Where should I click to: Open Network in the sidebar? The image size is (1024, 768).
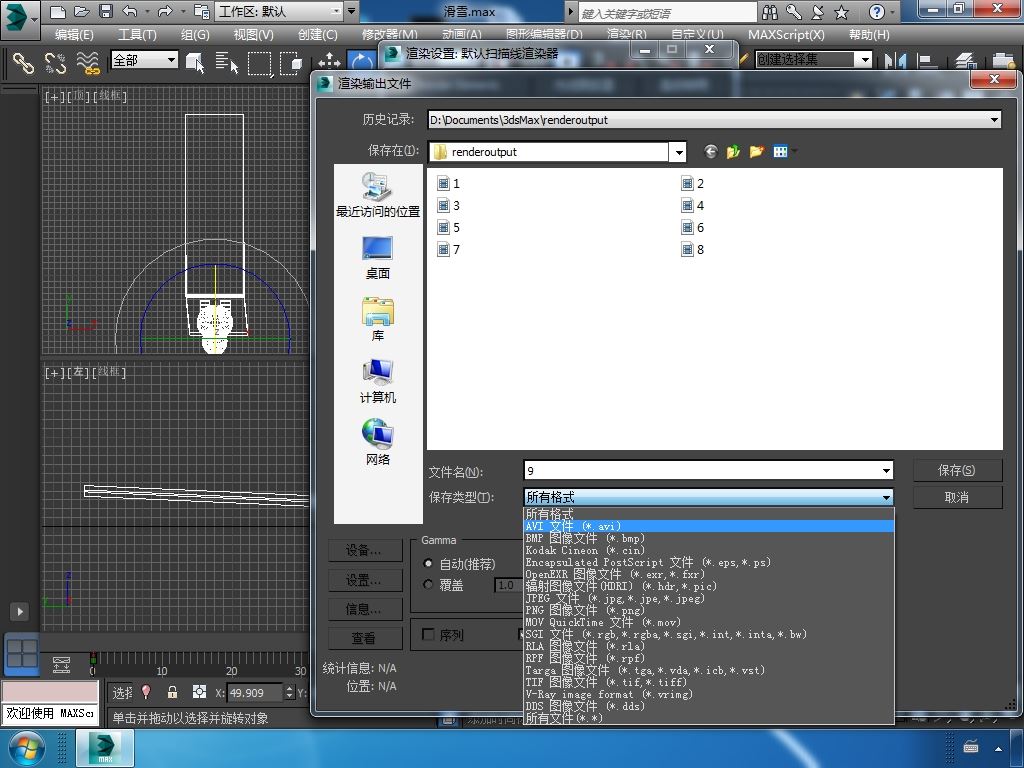(377, 443)
